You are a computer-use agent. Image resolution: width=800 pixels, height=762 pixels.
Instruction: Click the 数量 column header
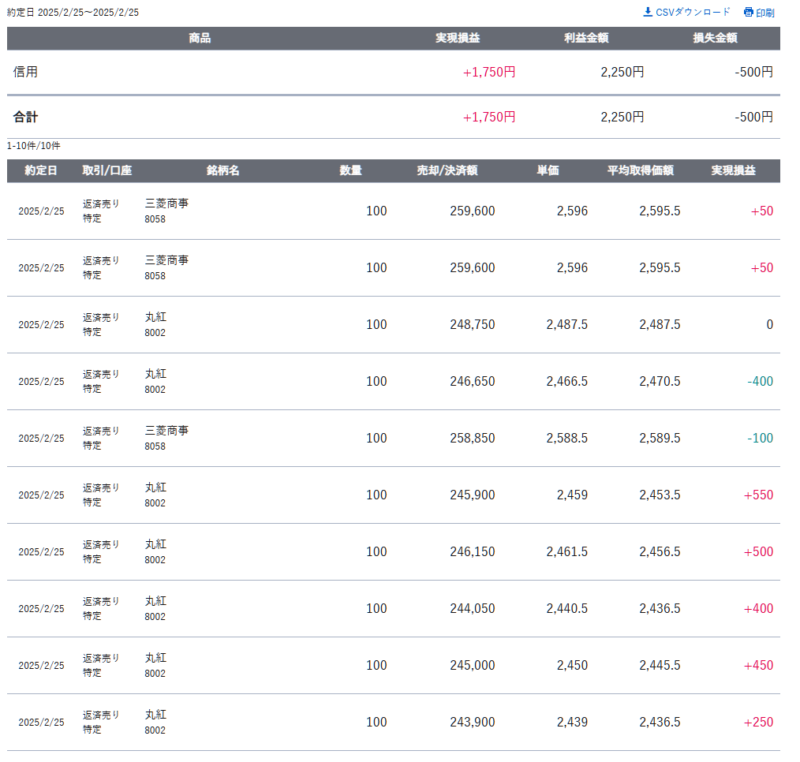(350, 170)
